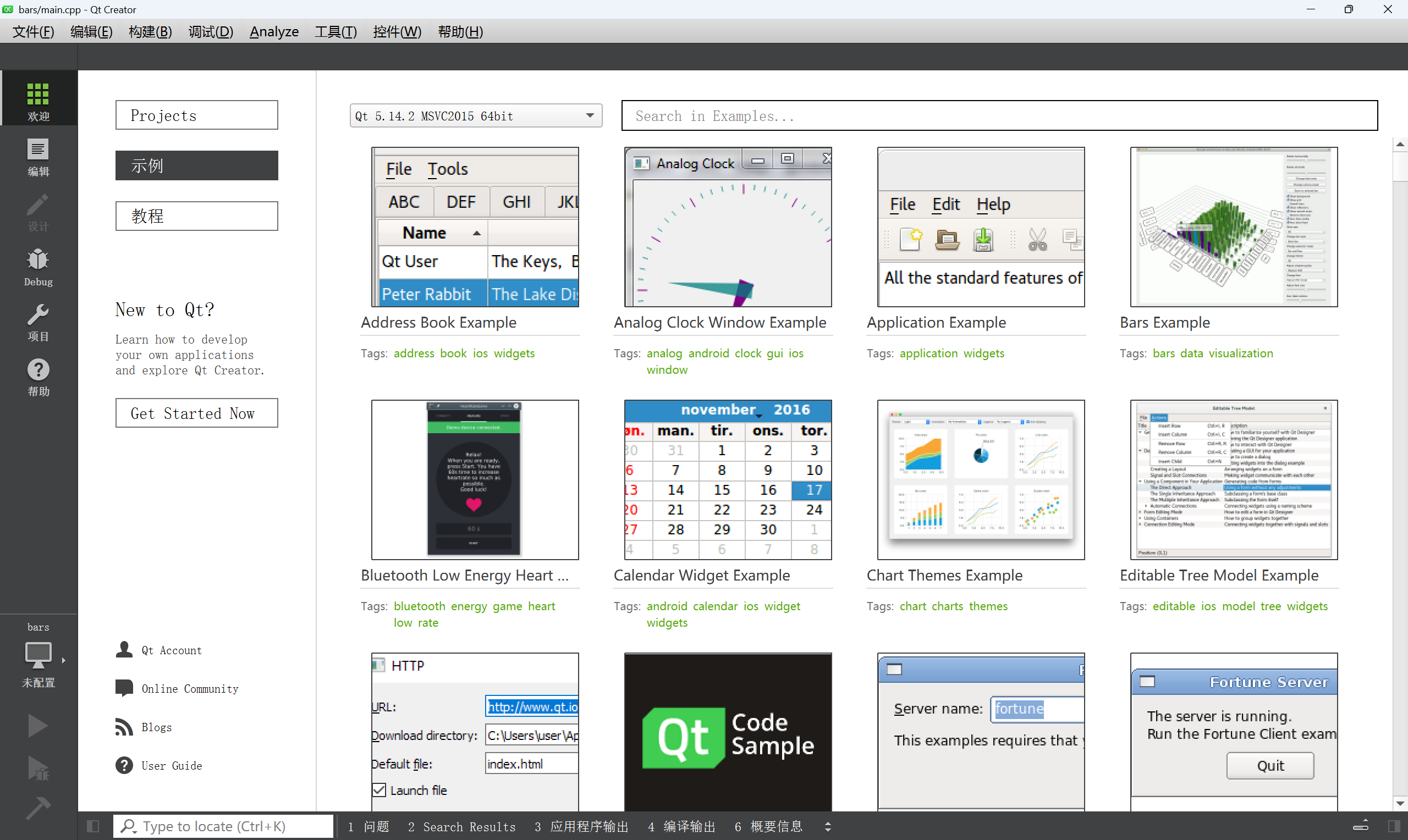Open the 应用程序输出 output pane
This screenshot has height=840, width=1408.
(x=581, y=826)
